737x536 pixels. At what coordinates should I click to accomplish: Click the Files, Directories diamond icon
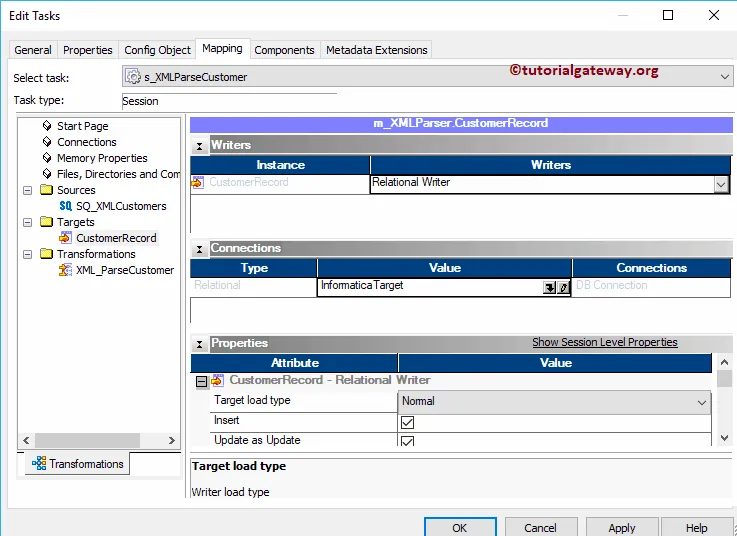coord(47,173)
